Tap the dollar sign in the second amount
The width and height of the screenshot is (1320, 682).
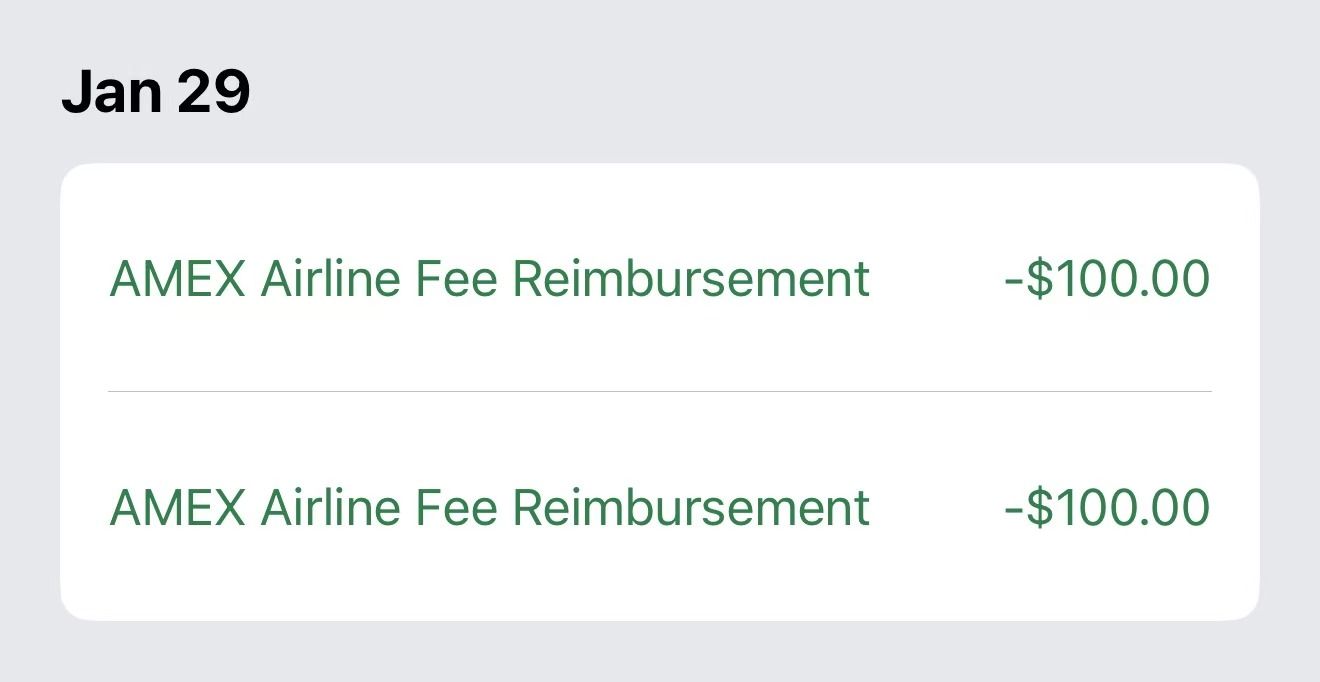(1041, 507)
